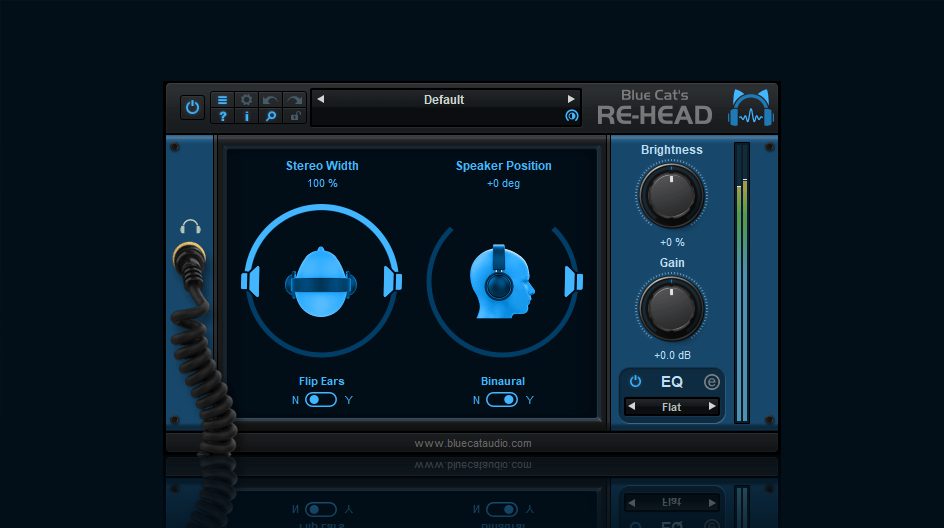Click the undo arrow icon
Image resolution: width=944 pixels, height=528 pixels.
coord(270,100)
